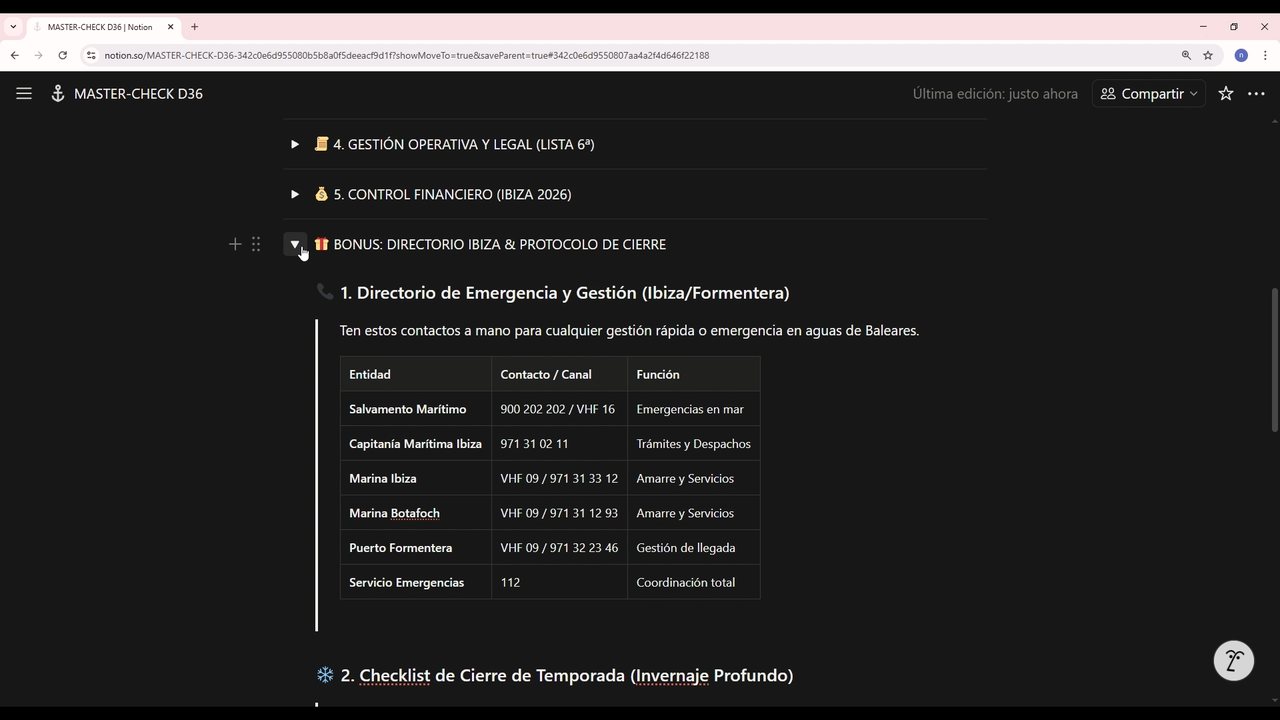The height and width of the screenshot is (720, 1280).
Task: Open the tab search dropdown arrow
Action: point(13,27)
